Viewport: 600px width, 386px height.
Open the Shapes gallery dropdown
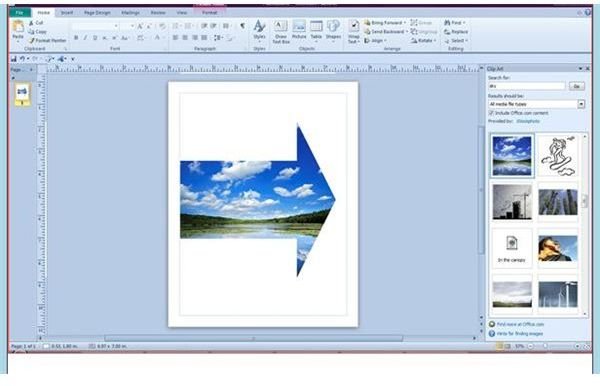coord(333,30)
